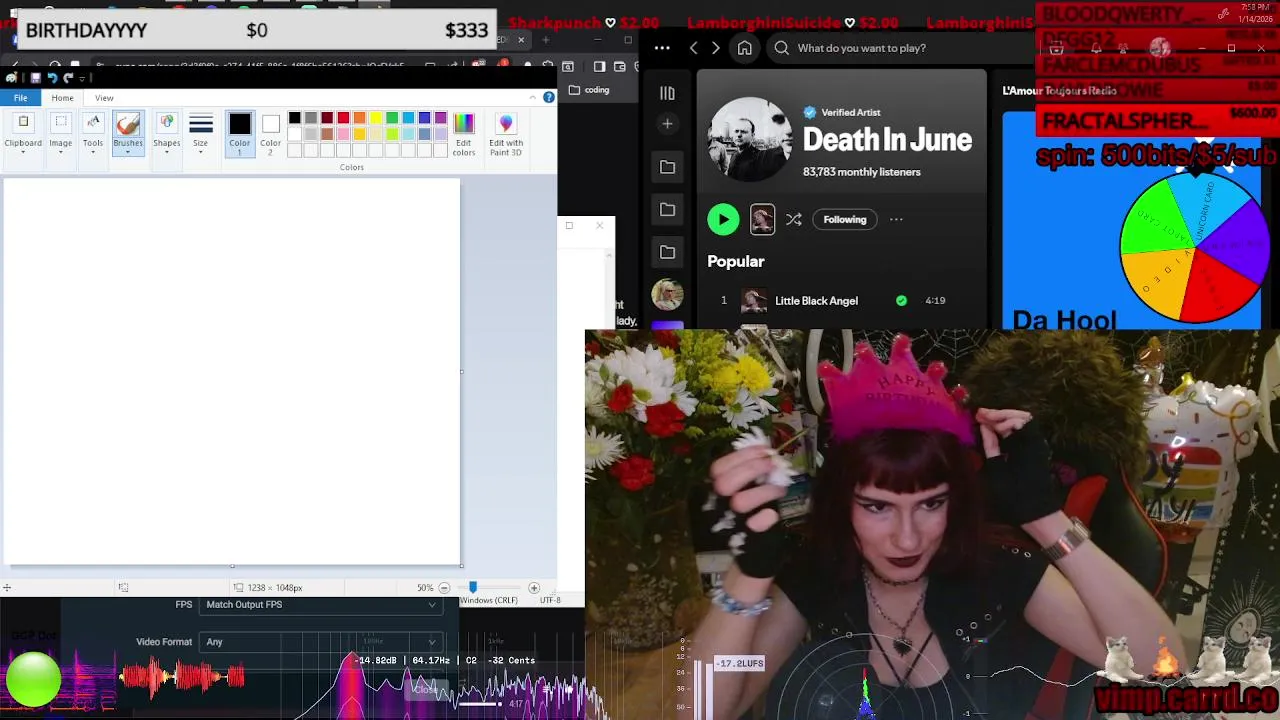Open the Video Format dropdown
Screen dimensions: 1280x720
point(320,642)
